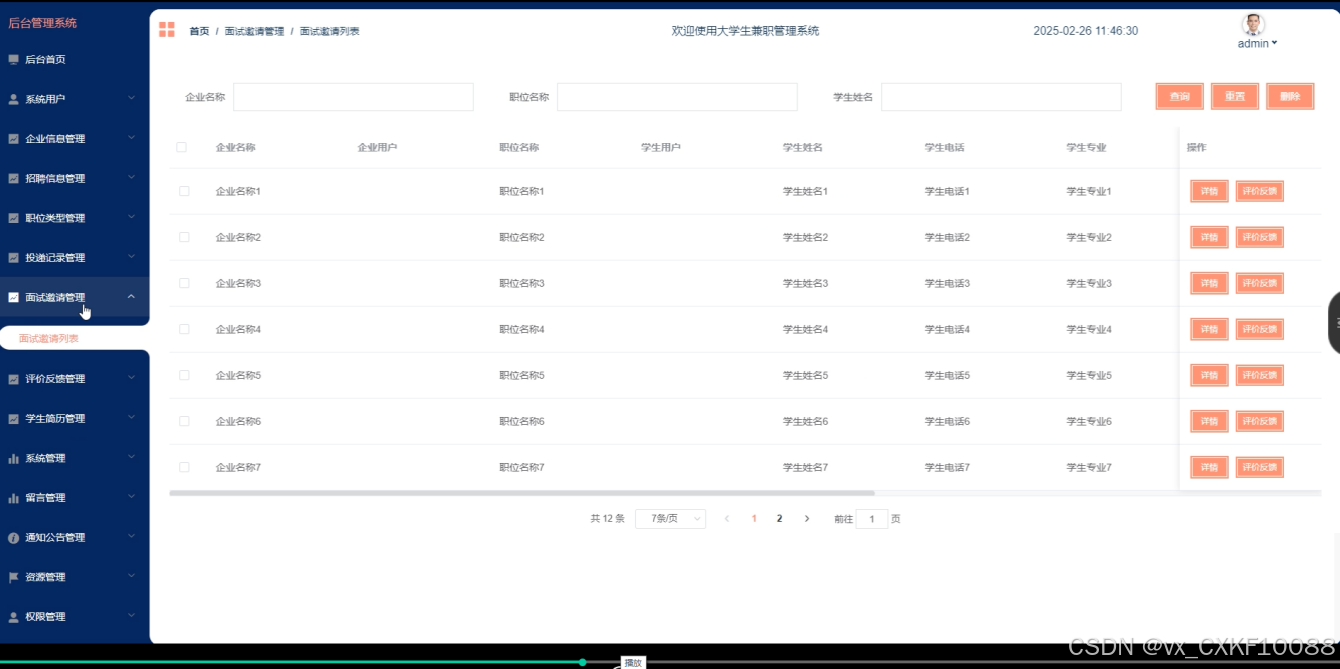This screenshot has height=669, width=1340.
Task: Open 详情 for 企业名称1 row
Action: [x=1209, y=191]
